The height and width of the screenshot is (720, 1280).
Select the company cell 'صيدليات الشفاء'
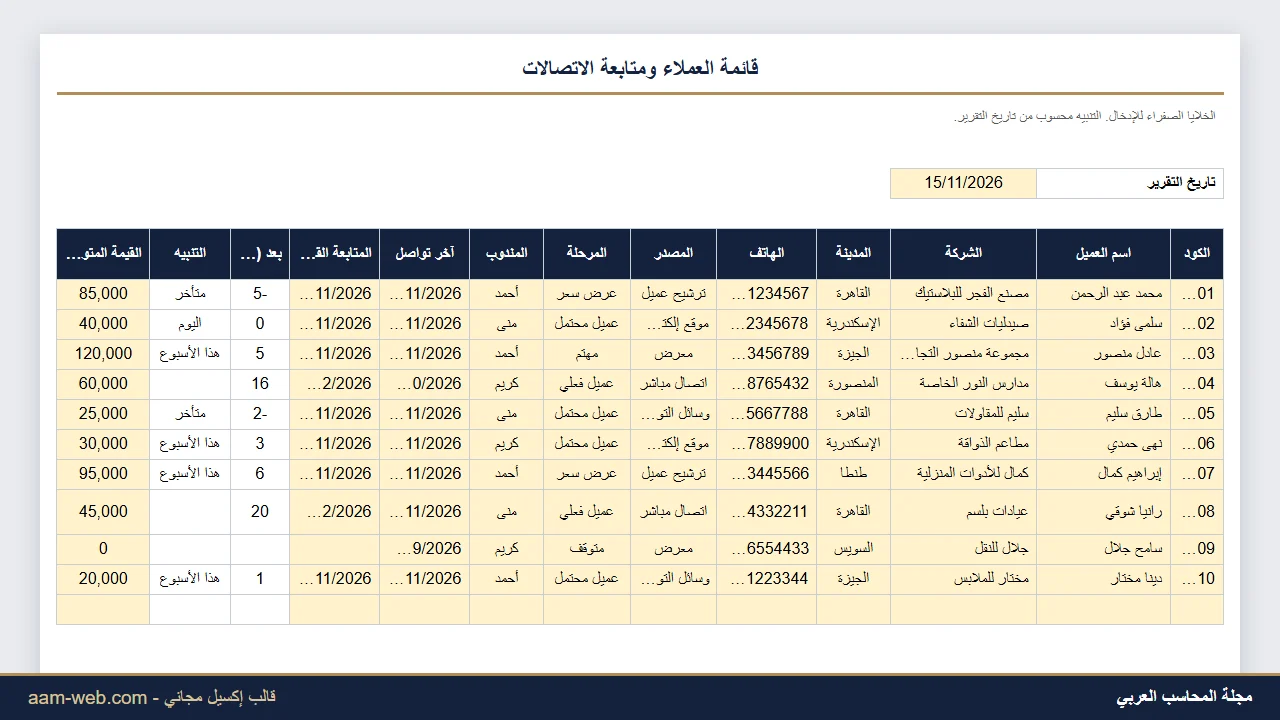click(x=963, y=324)
